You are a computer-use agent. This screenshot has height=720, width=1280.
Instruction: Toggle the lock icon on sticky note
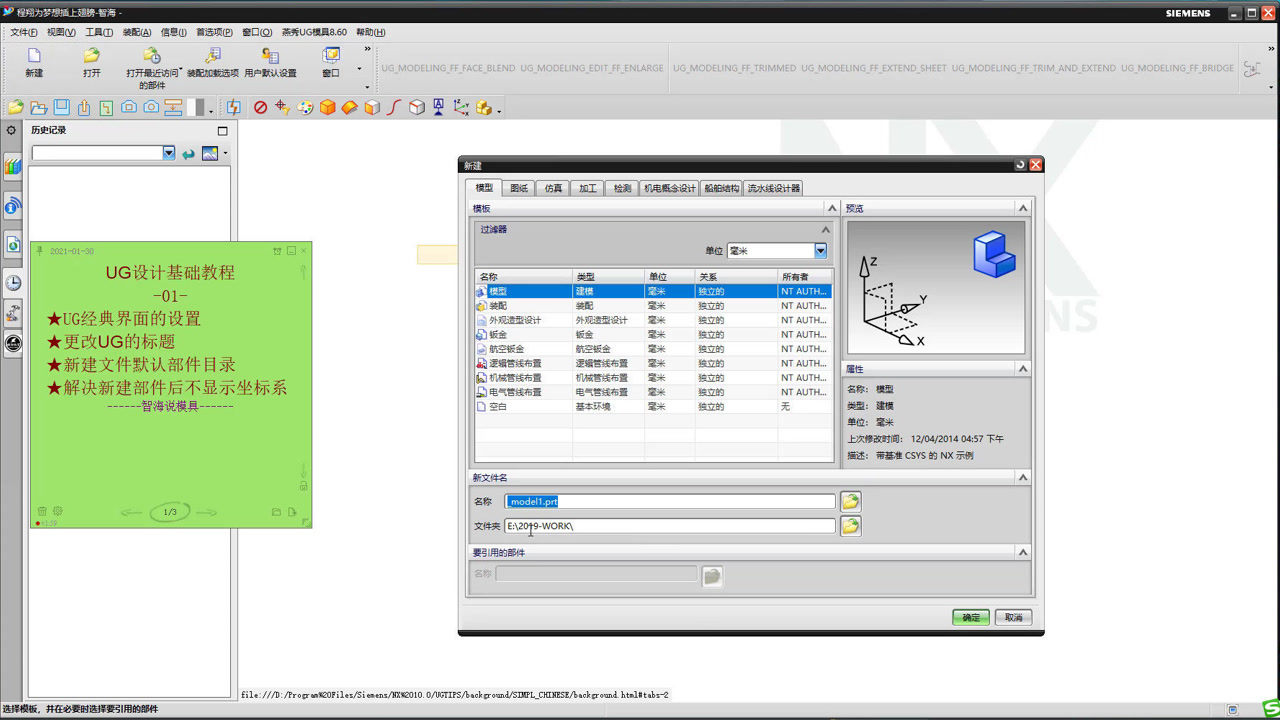(x=303, y=486)
